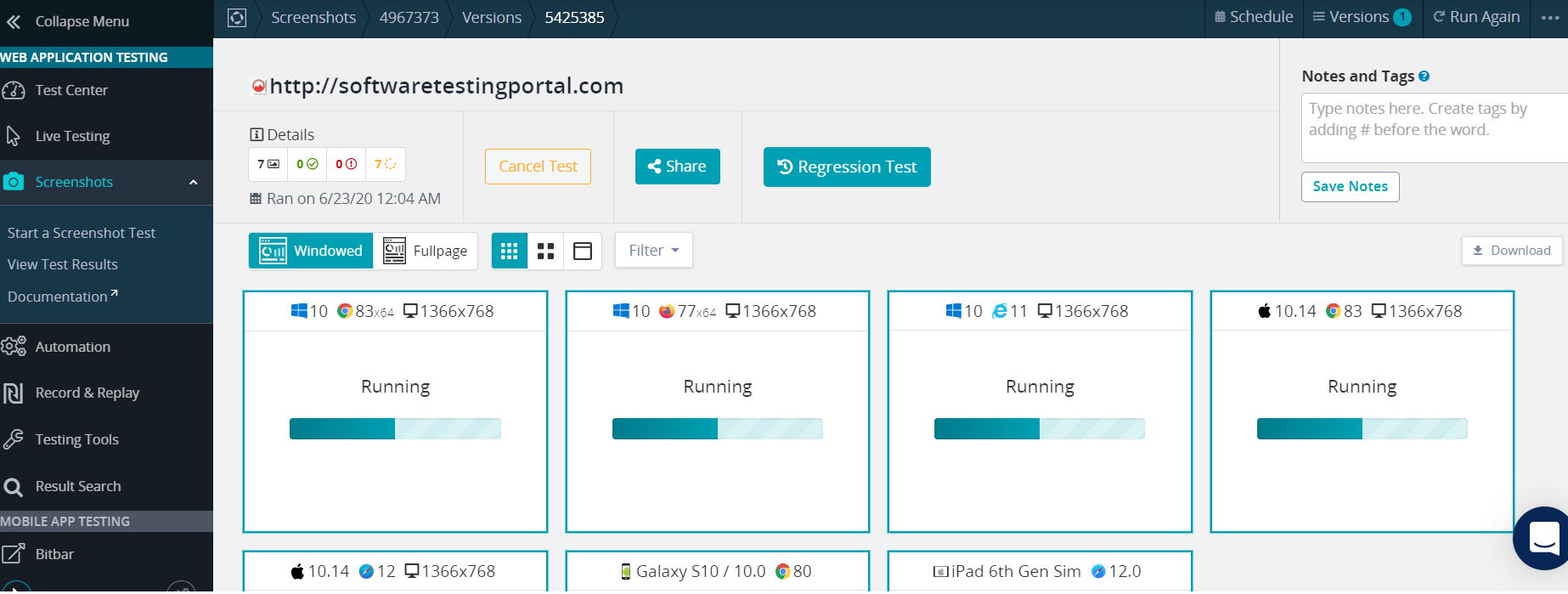Click the Notes and Tags help icon
This screenshot has width=1568, height=594.
(1424, 76)
